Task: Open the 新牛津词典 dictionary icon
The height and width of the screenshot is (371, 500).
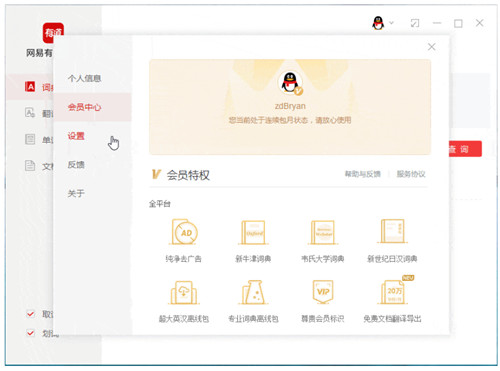Action: pos(253,232)
